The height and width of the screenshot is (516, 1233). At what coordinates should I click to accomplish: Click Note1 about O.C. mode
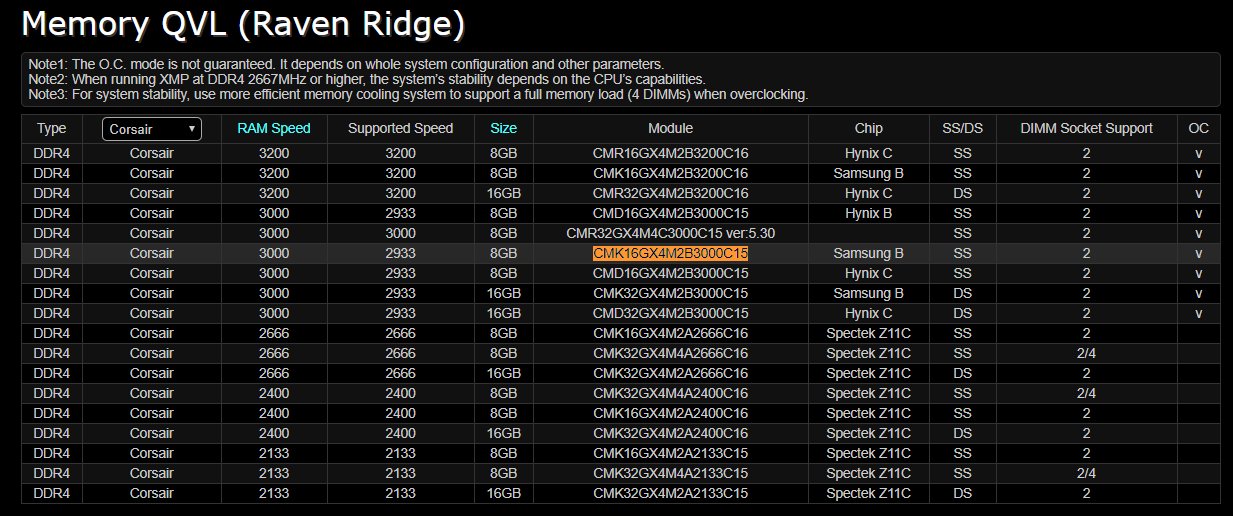coord(346,64)
